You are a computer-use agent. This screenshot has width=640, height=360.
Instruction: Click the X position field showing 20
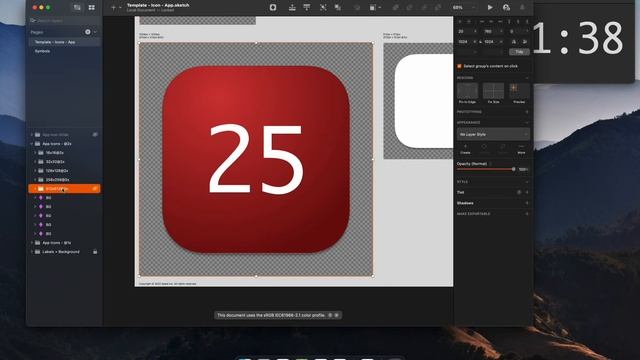click(467, 31)
